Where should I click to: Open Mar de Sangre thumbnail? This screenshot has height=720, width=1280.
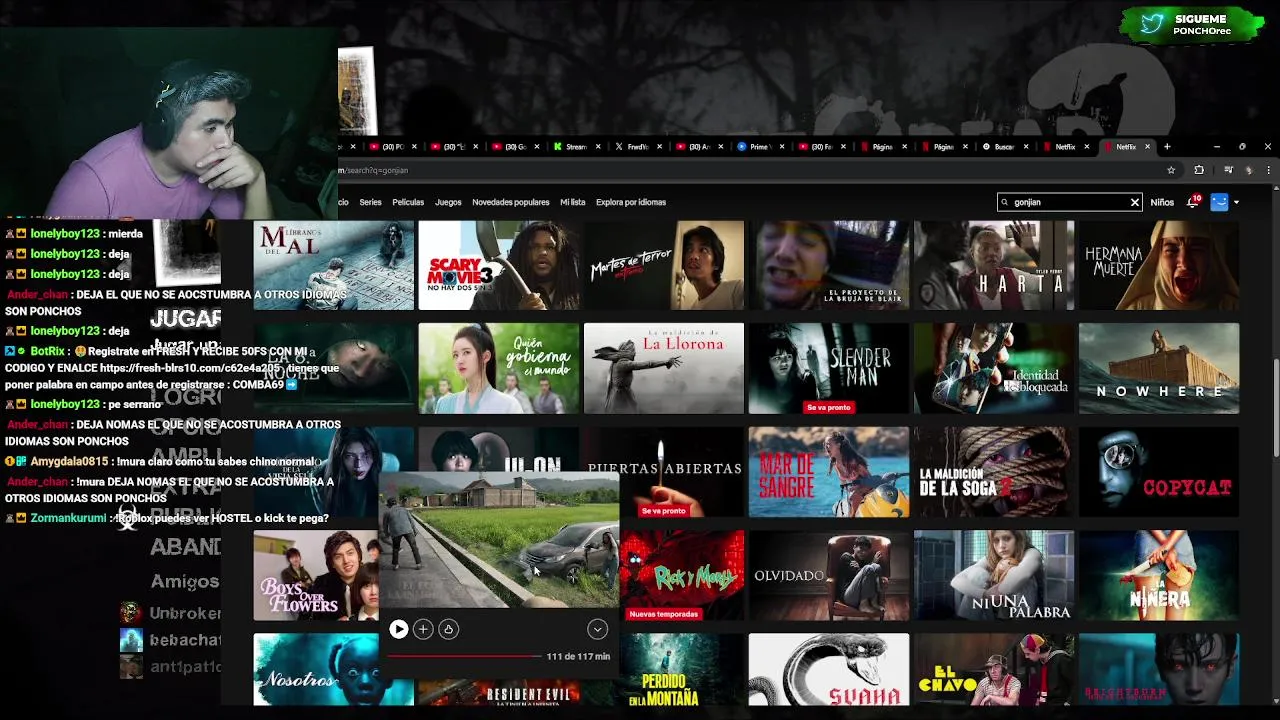(829, 472)
